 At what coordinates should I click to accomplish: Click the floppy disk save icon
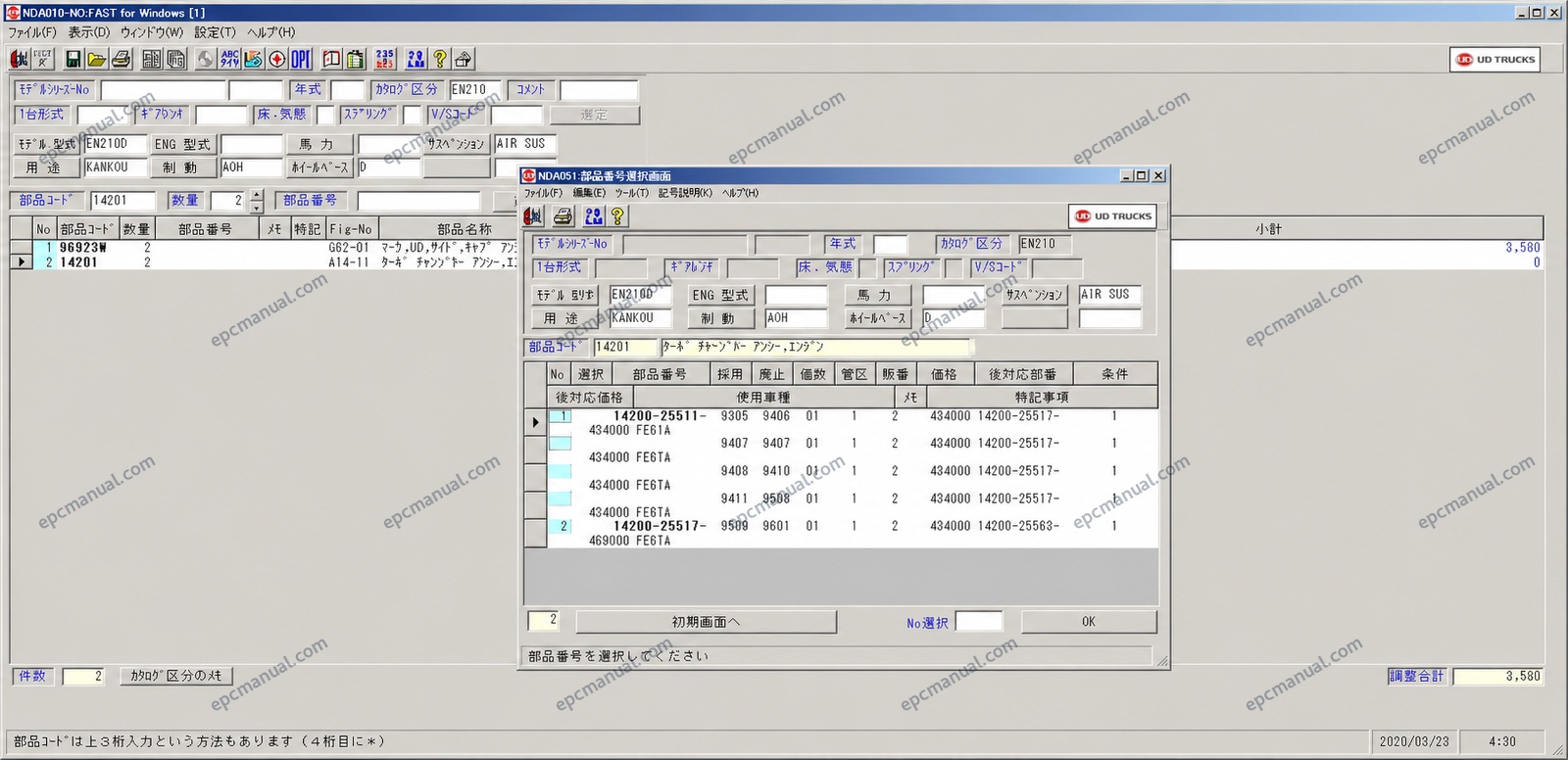point(73,59)
